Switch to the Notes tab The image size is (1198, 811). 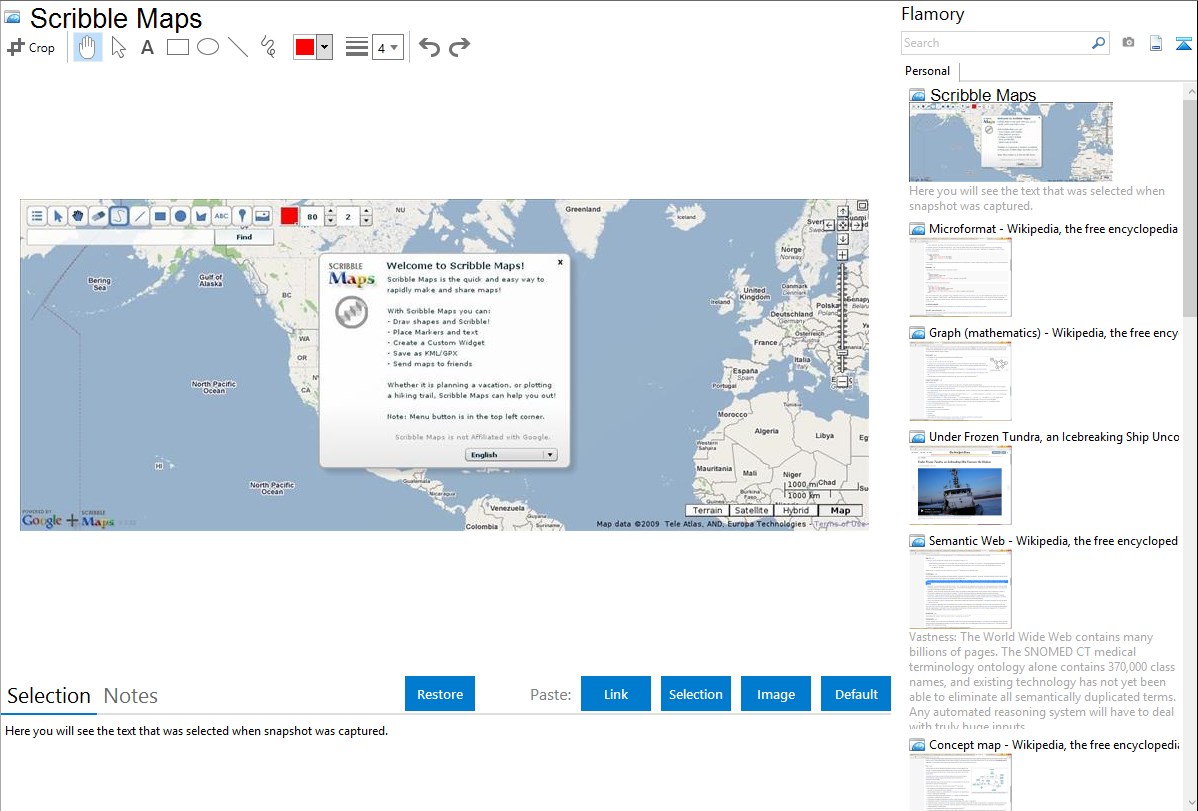coord(131,696)
